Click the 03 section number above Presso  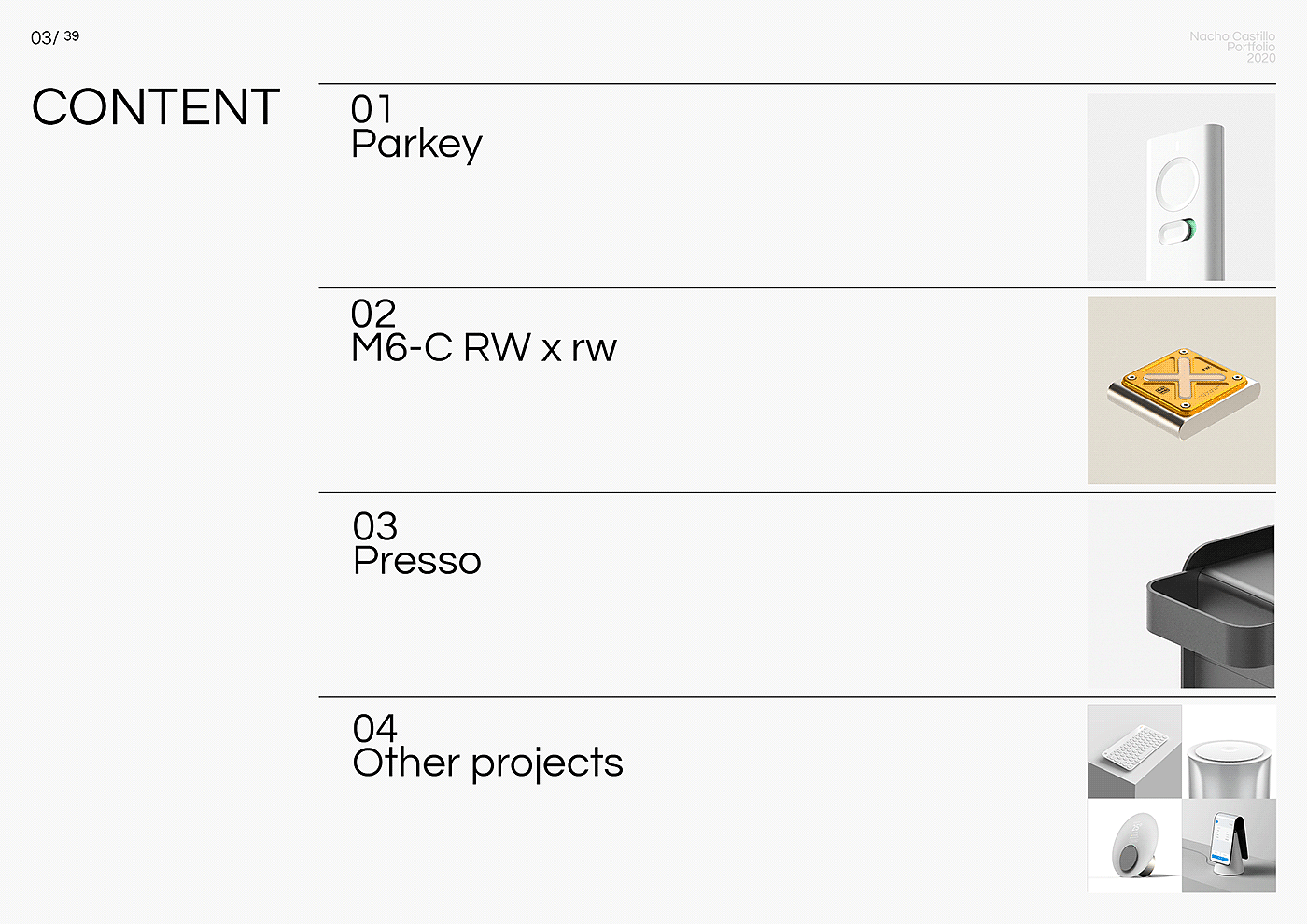(x=375, y=526)
